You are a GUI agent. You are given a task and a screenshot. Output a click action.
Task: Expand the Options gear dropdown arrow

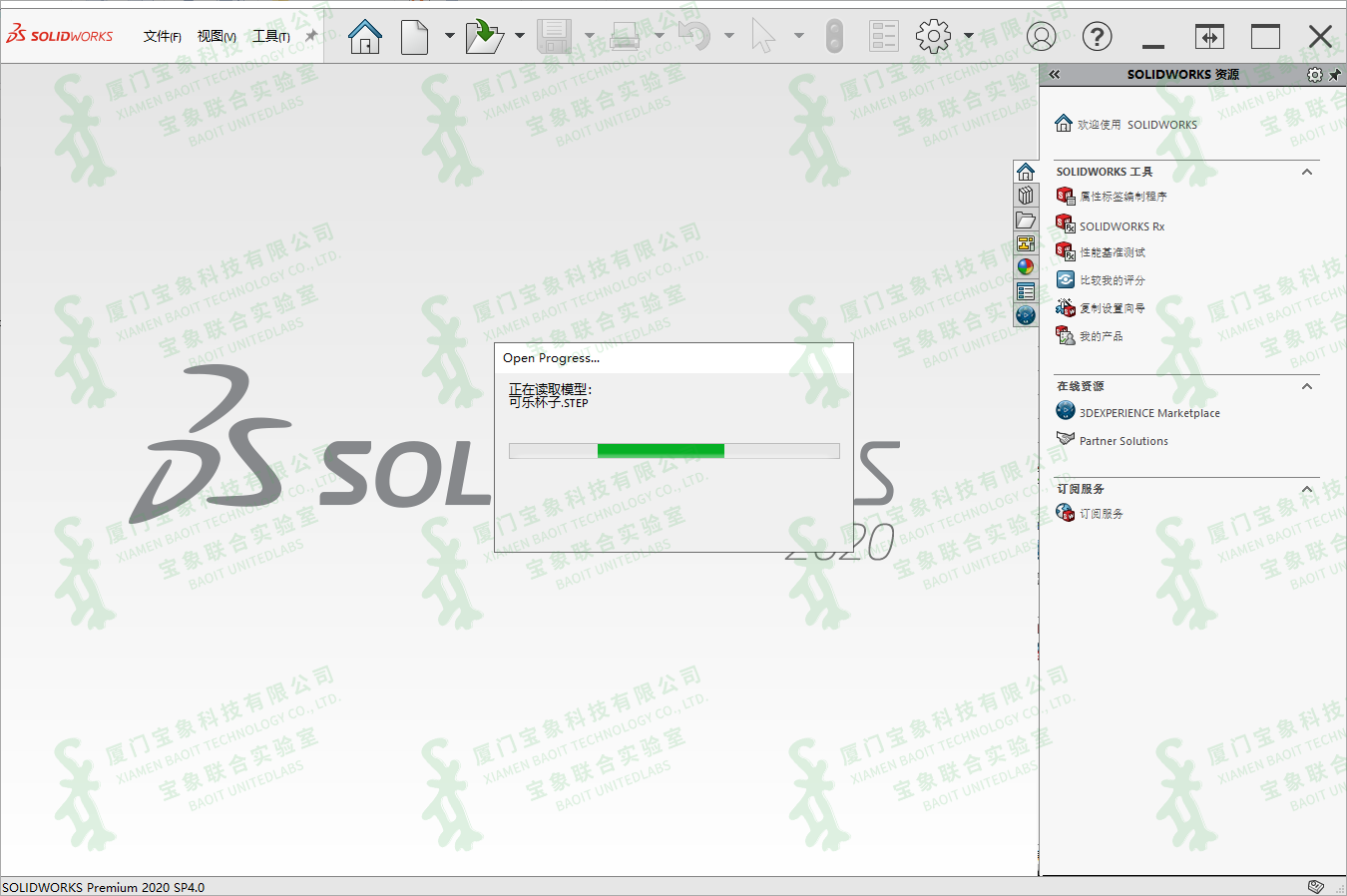[968, 37]
